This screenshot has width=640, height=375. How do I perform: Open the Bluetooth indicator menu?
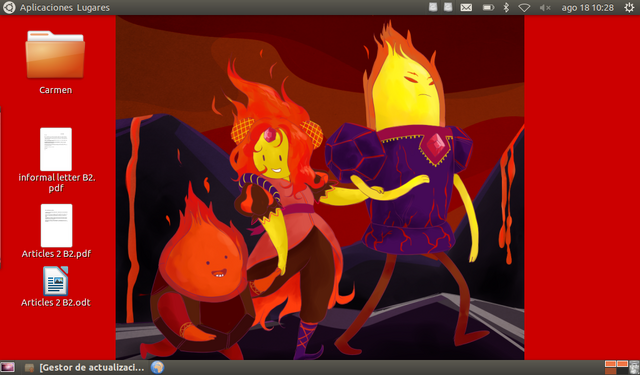pyautogui.click(x=506, y=7)
